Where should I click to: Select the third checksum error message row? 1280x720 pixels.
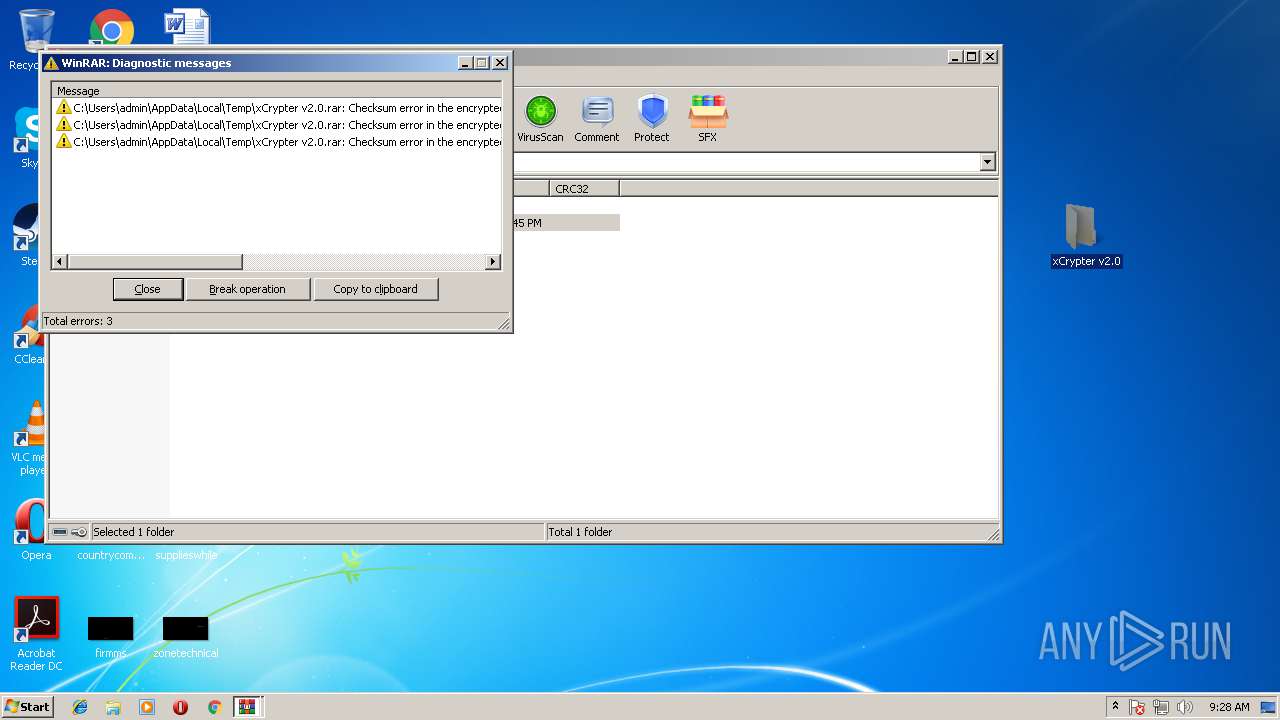pos(278,142)
